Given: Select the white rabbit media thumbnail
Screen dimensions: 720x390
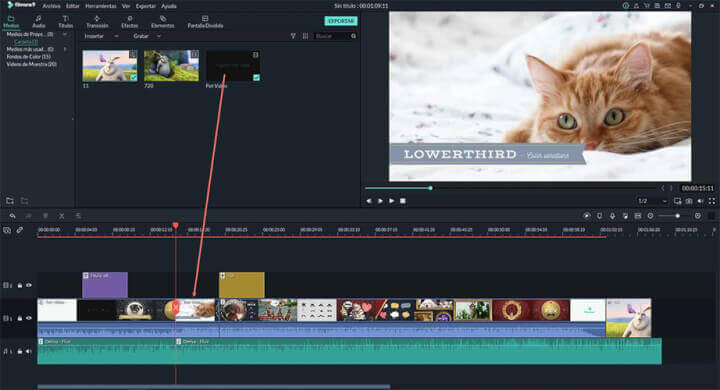Looking at the screenshot, I should pyautogui.click(x=110, y=66).
